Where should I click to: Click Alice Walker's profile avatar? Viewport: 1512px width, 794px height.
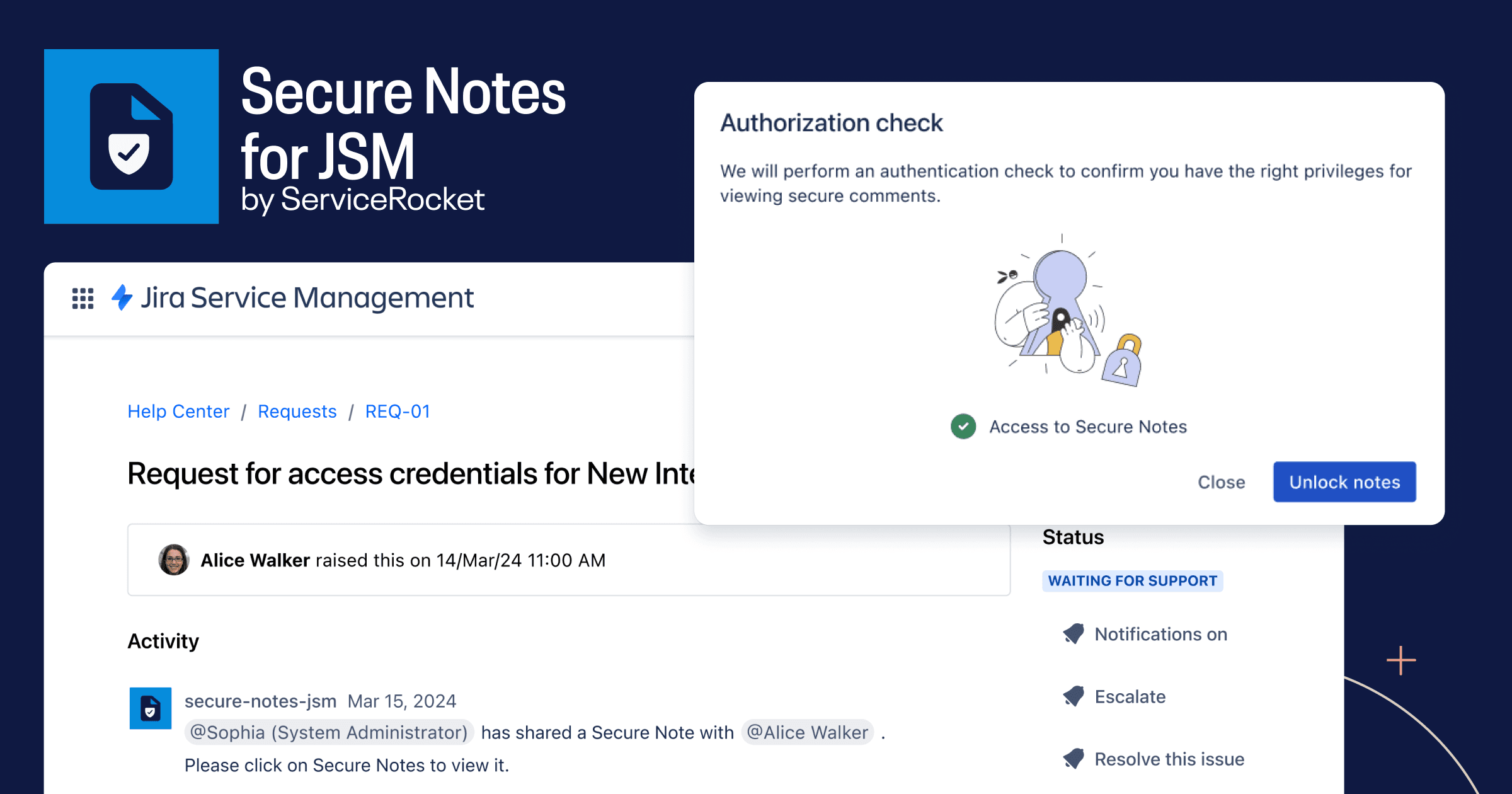(174, 560)
